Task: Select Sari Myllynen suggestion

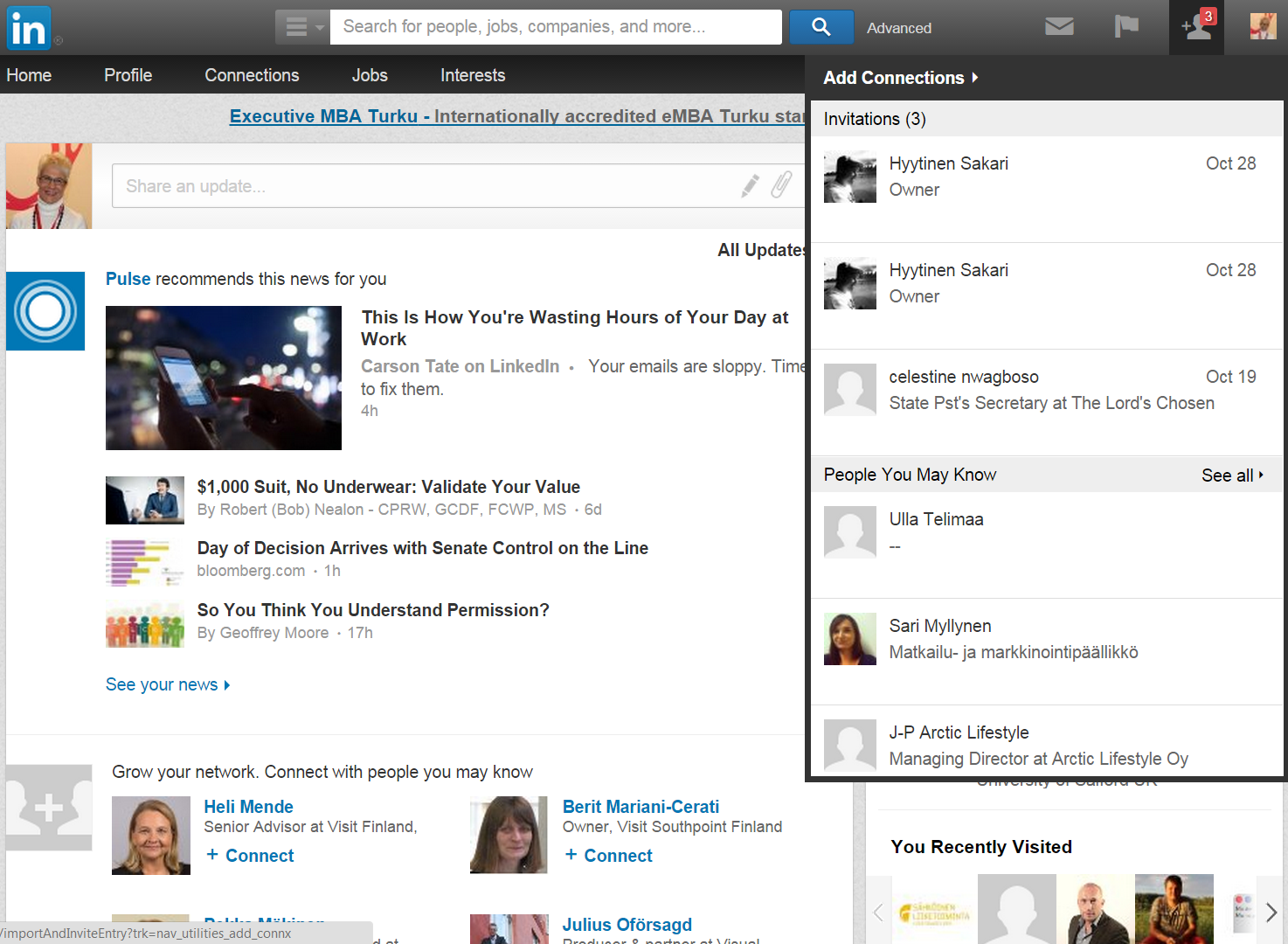Action: point(1047,651)
